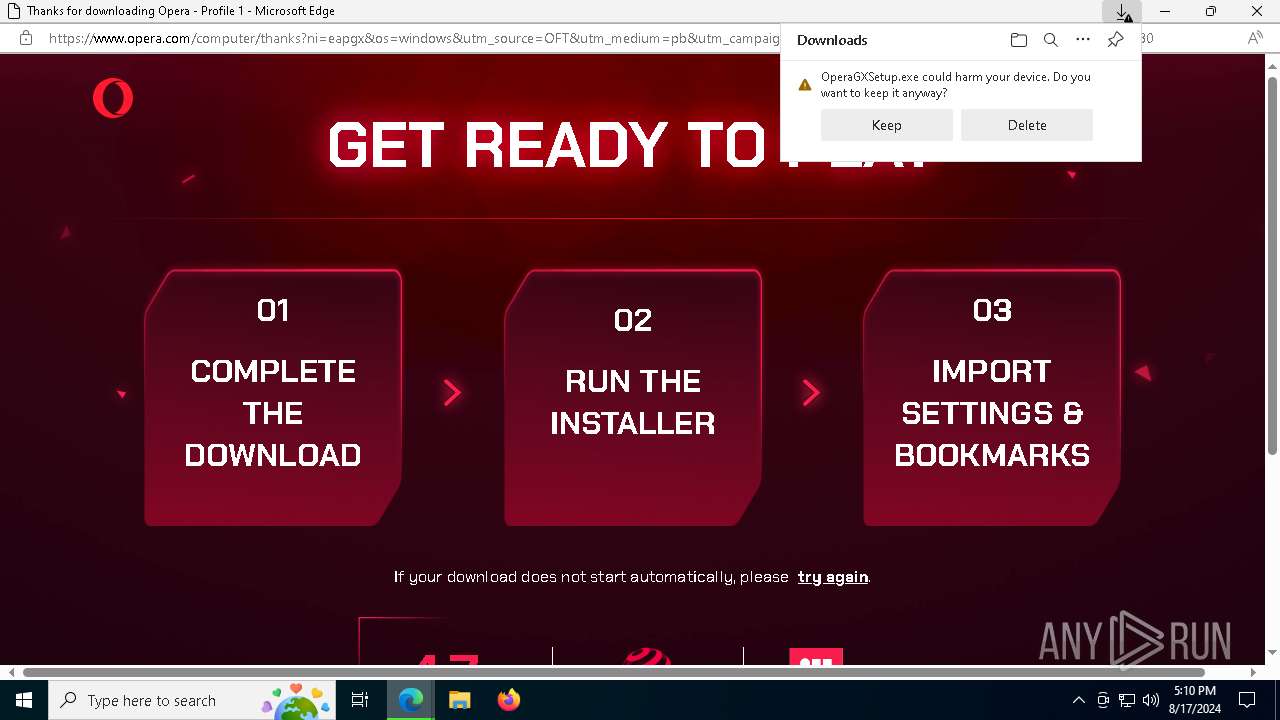Click the address bar URL

pyautogui.click(x=413, y=38)
